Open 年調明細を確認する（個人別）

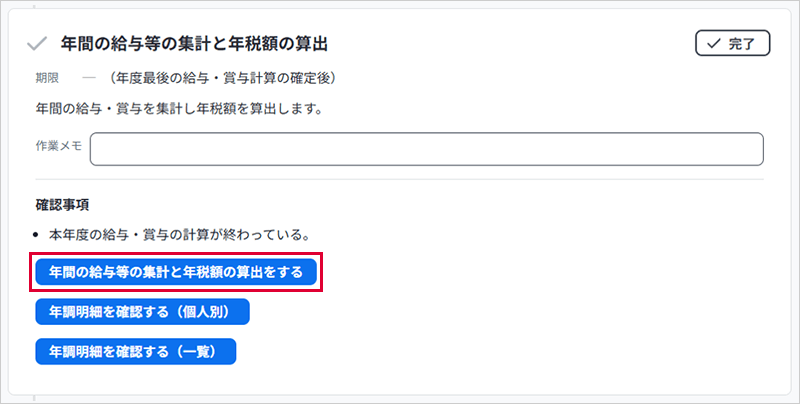(141, 311)
